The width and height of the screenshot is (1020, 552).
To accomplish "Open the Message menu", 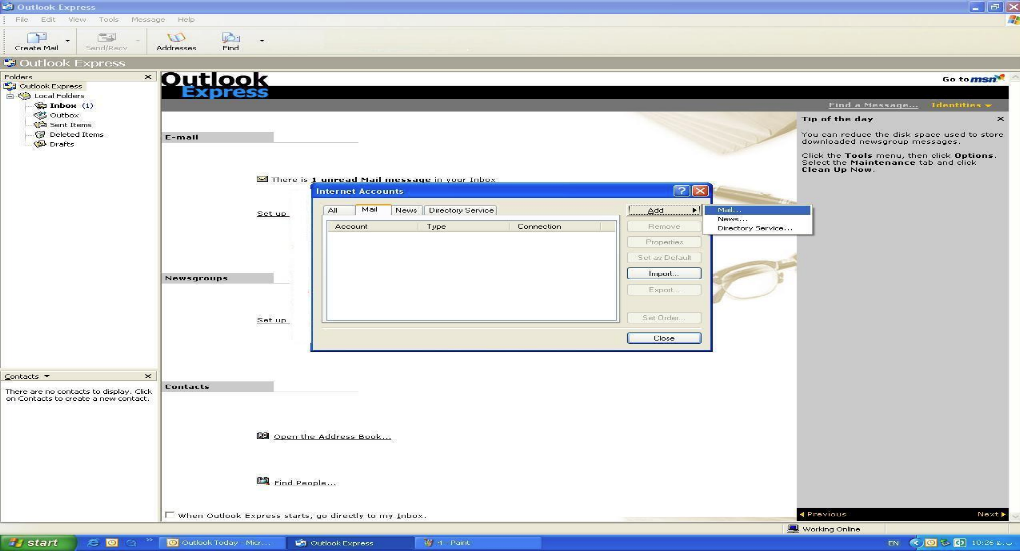I will pos(148,20).
